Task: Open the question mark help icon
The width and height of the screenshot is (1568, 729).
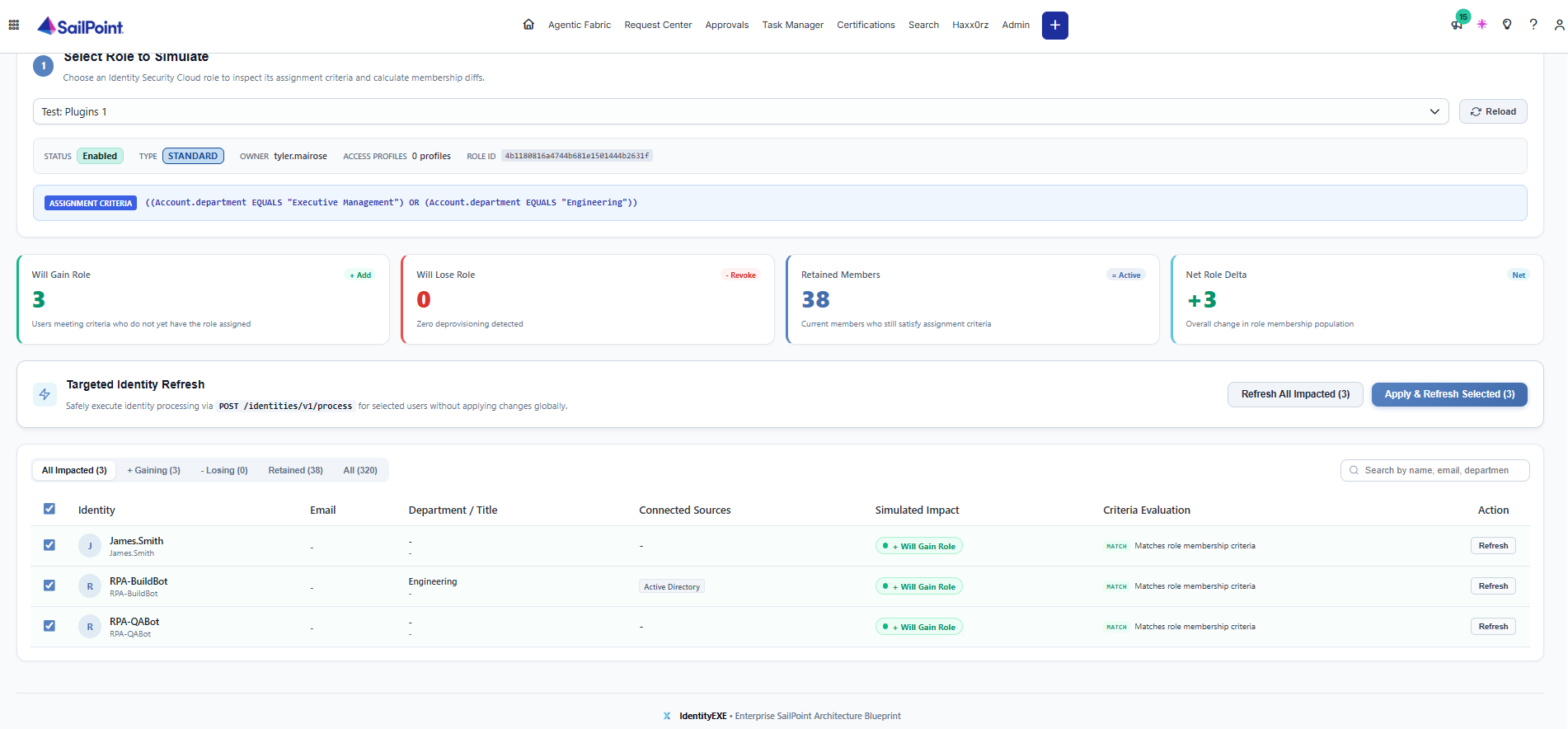Action: pyautogui.click(x=1533, y=25)
